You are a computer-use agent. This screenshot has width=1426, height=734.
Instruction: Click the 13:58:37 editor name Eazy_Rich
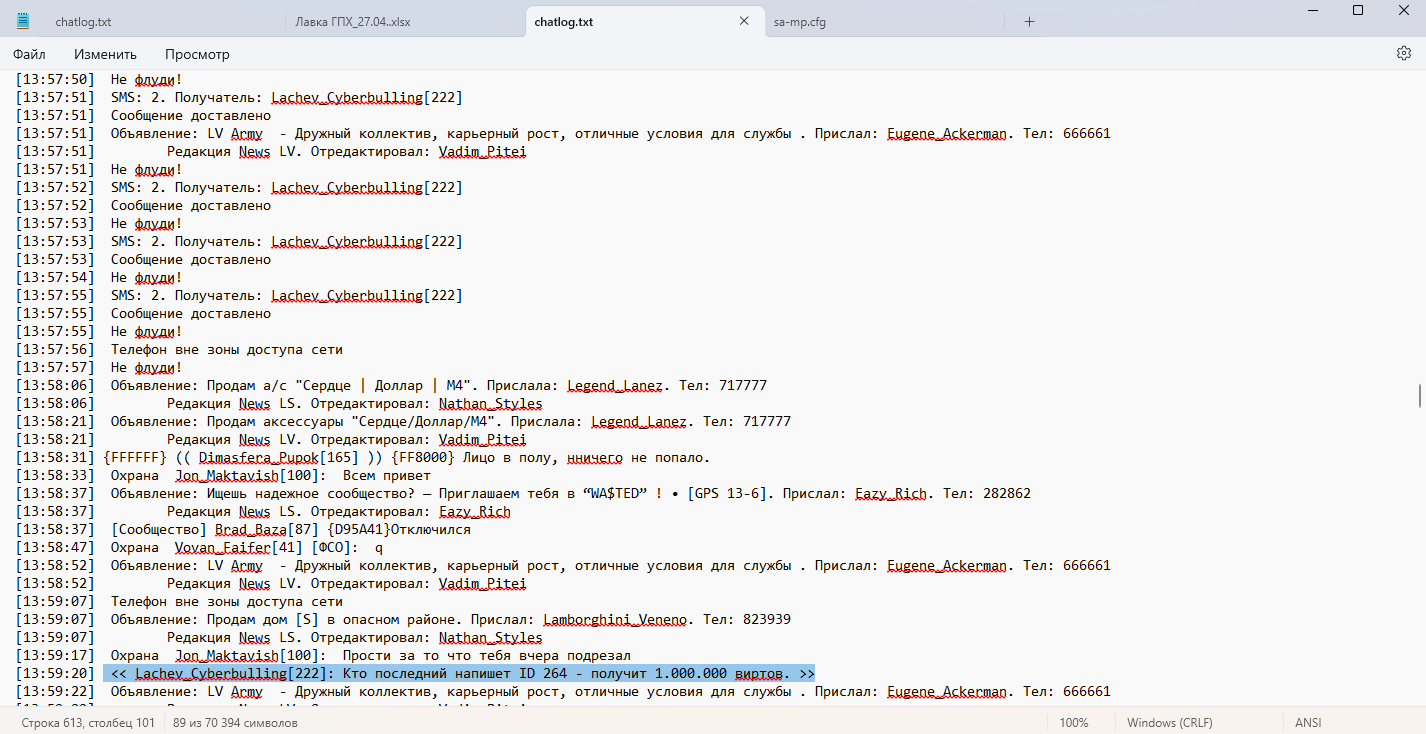pyautogui.click(x=475, y=512)
